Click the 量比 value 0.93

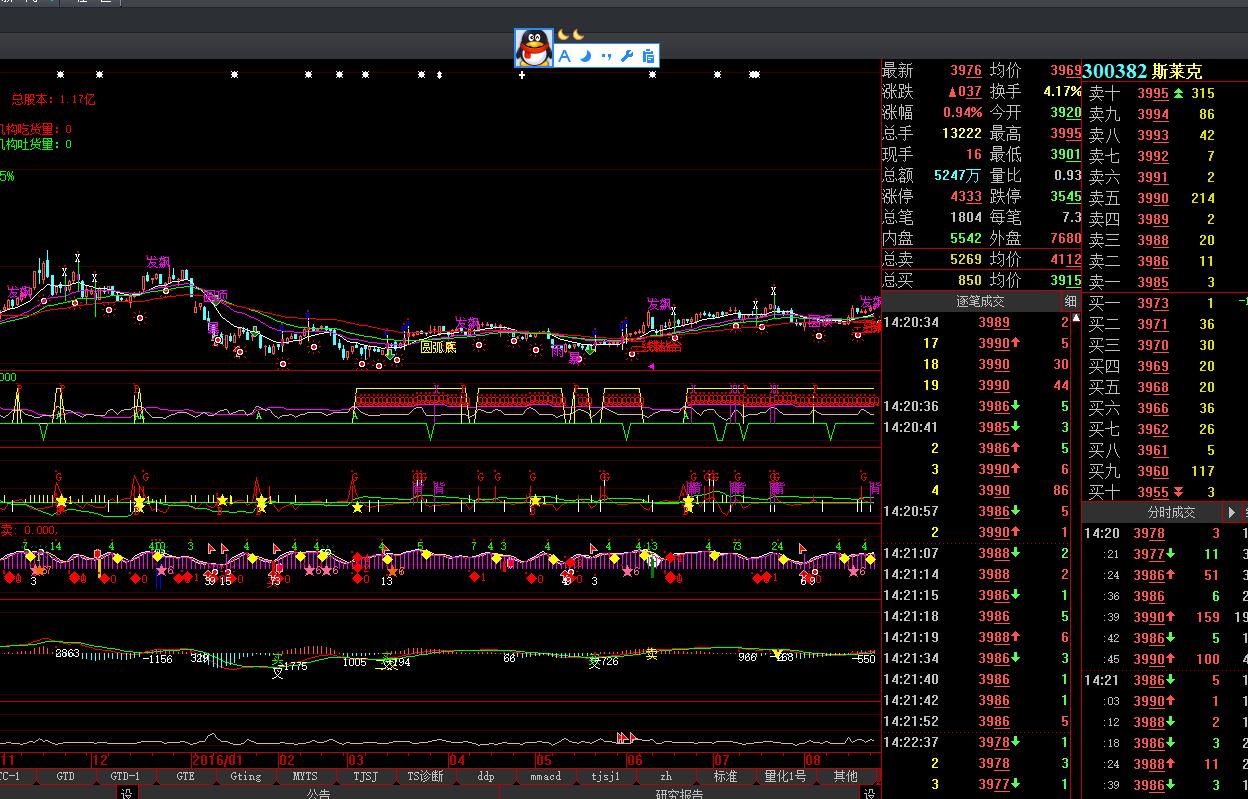(1068, 175)
